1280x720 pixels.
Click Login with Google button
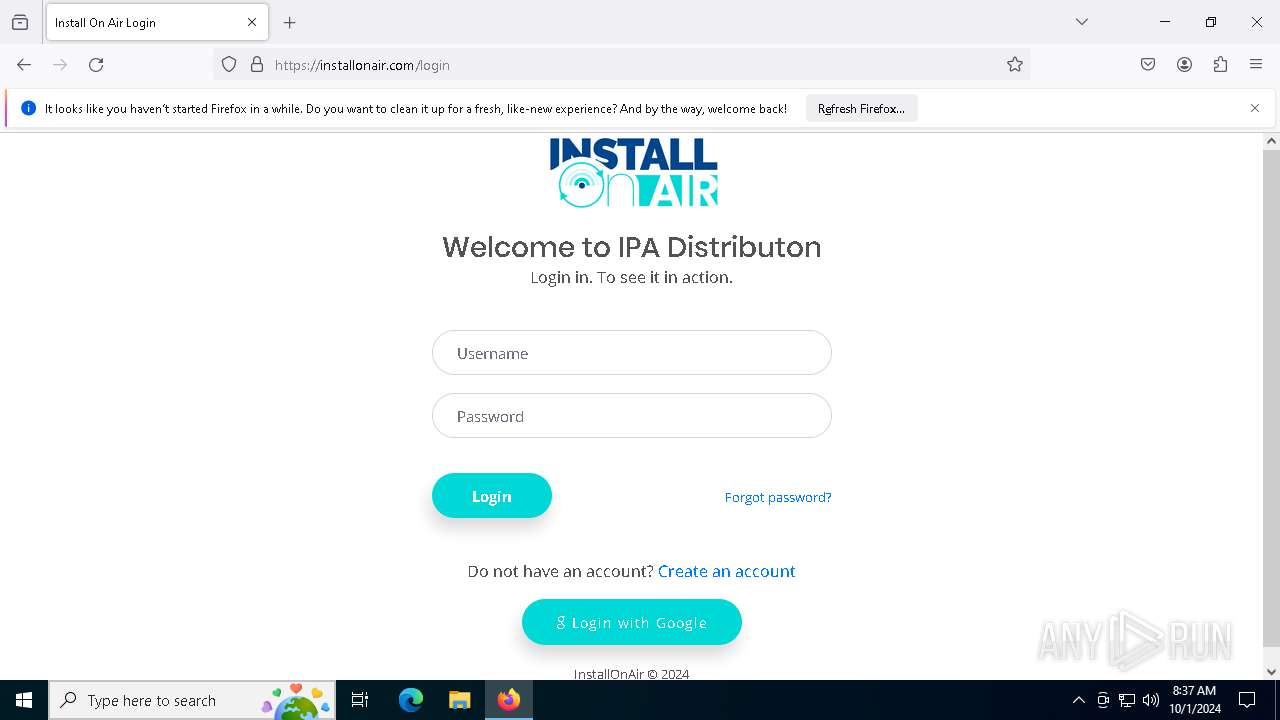click(632, 622)
